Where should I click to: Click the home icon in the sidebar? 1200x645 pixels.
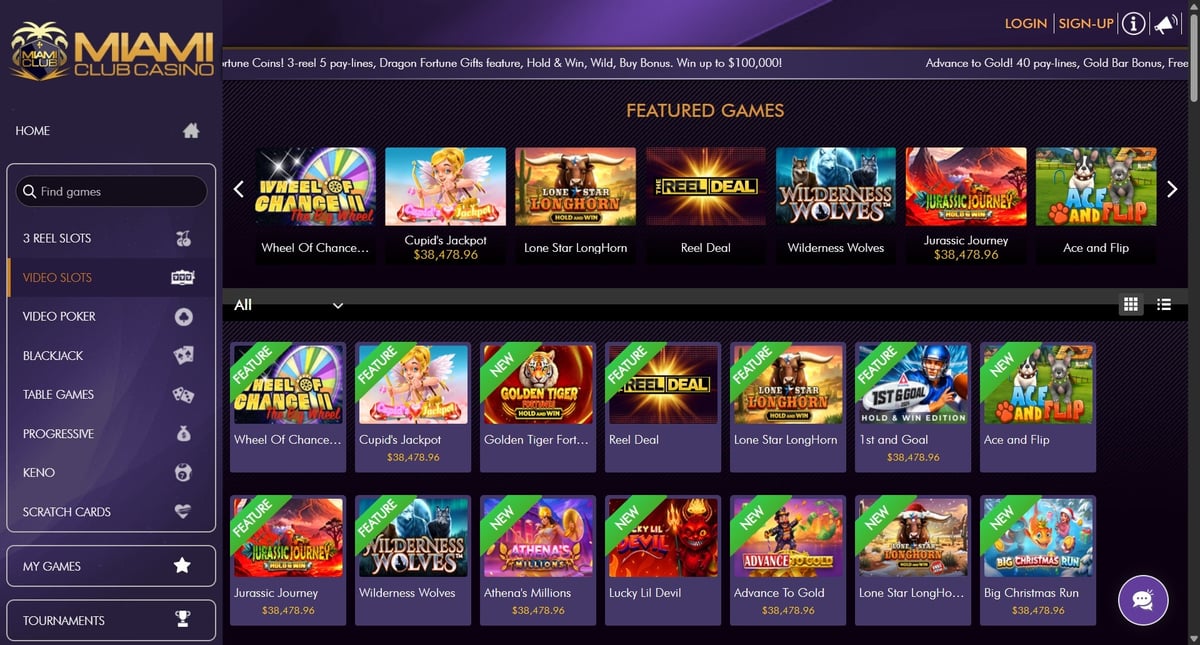click(191, 131)
